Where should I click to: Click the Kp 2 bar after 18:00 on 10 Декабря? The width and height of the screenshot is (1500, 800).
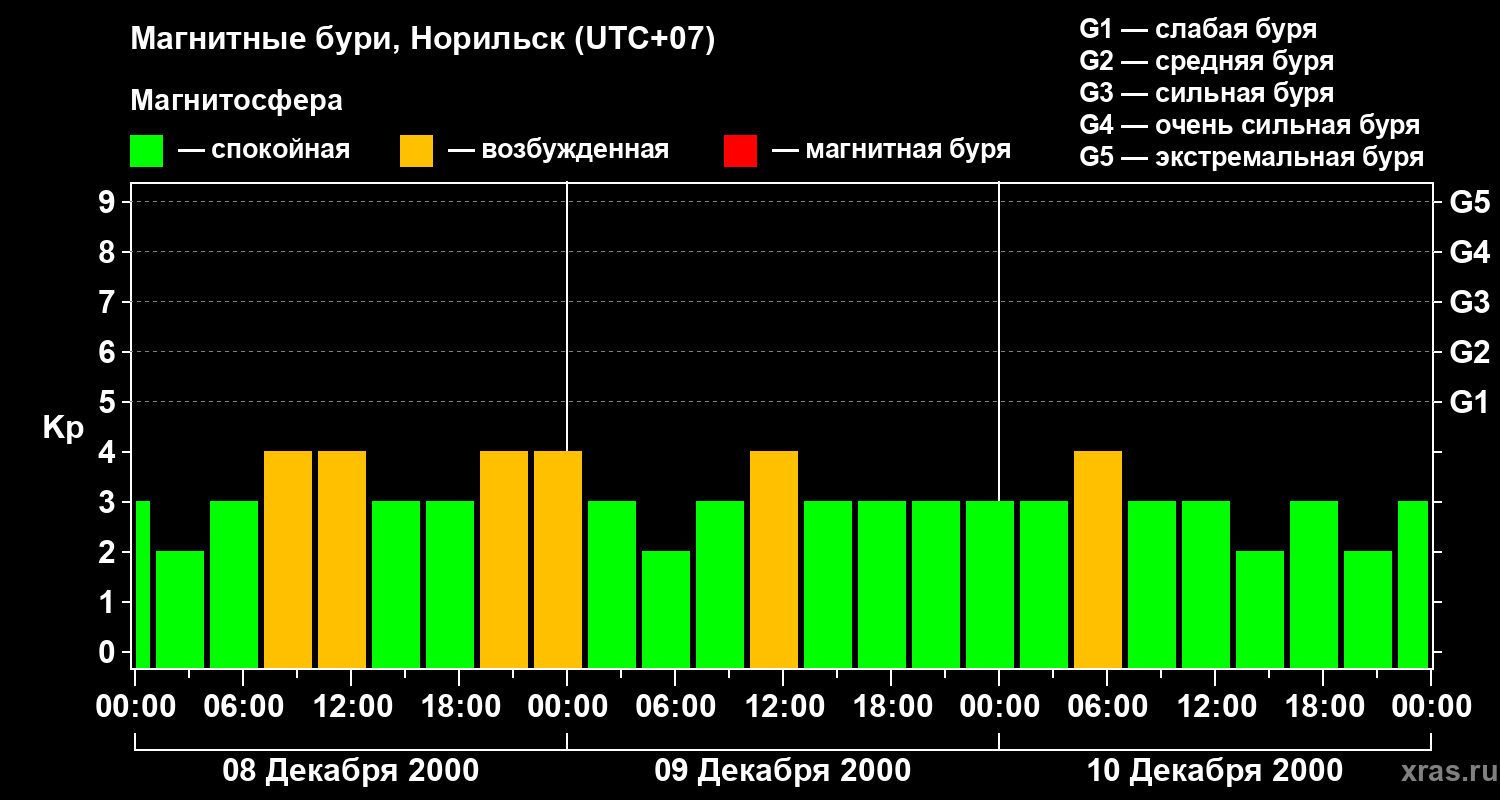point(1368,609)
